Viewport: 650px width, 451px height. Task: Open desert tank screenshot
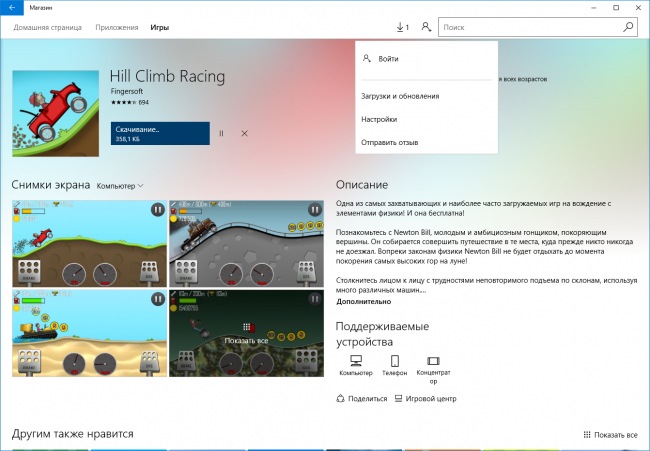[90, 333]
